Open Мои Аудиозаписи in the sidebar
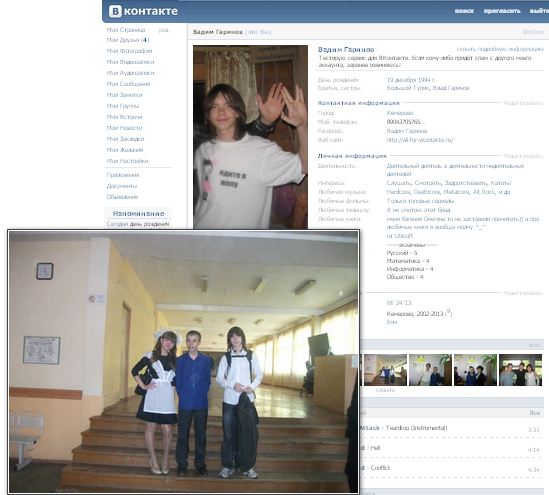Screen dimensions: 549x495 [130, 73]
